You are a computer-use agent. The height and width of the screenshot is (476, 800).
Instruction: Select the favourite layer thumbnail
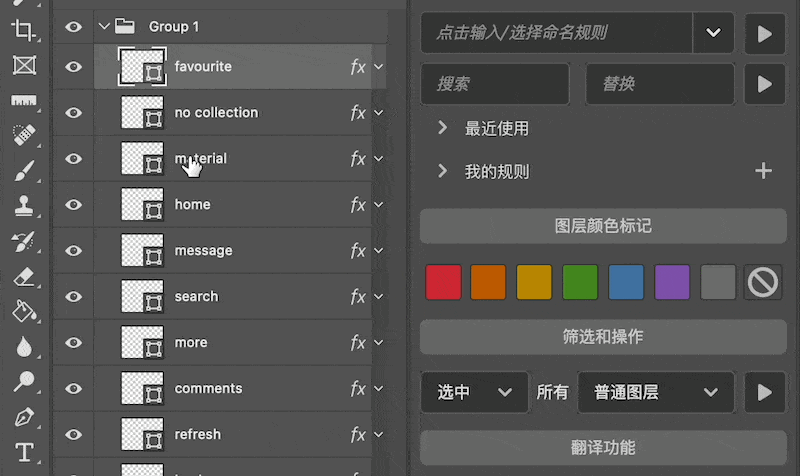point(142,66)
